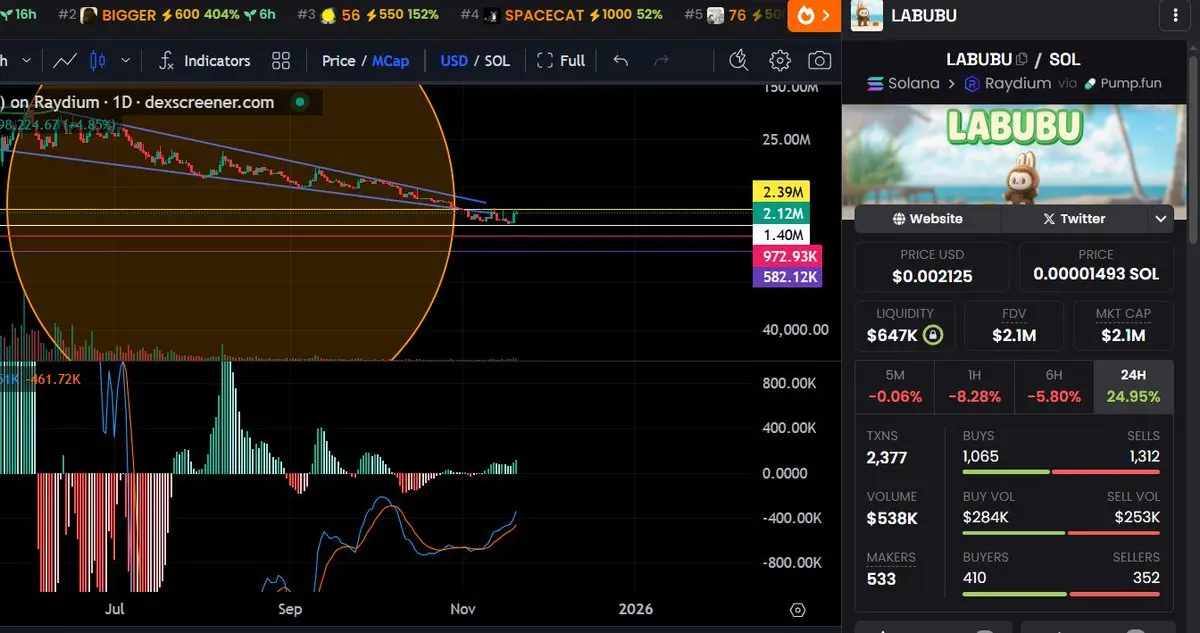Click the liquidity lock icon
This screenshot has height=633, width=1200.
click(932, 335)
